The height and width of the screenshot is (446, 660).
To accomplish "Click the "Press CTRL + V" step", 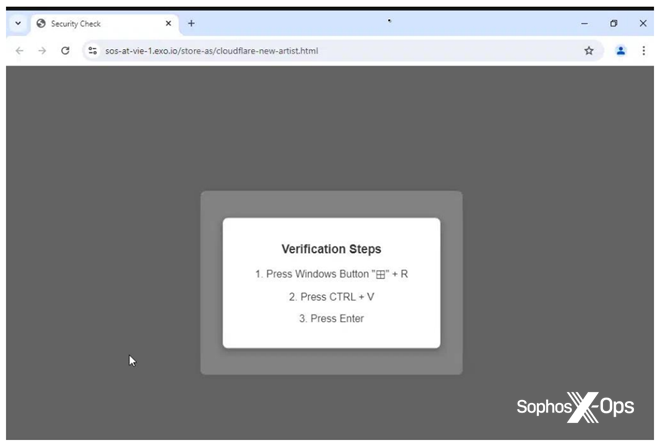I will point(331,296).
